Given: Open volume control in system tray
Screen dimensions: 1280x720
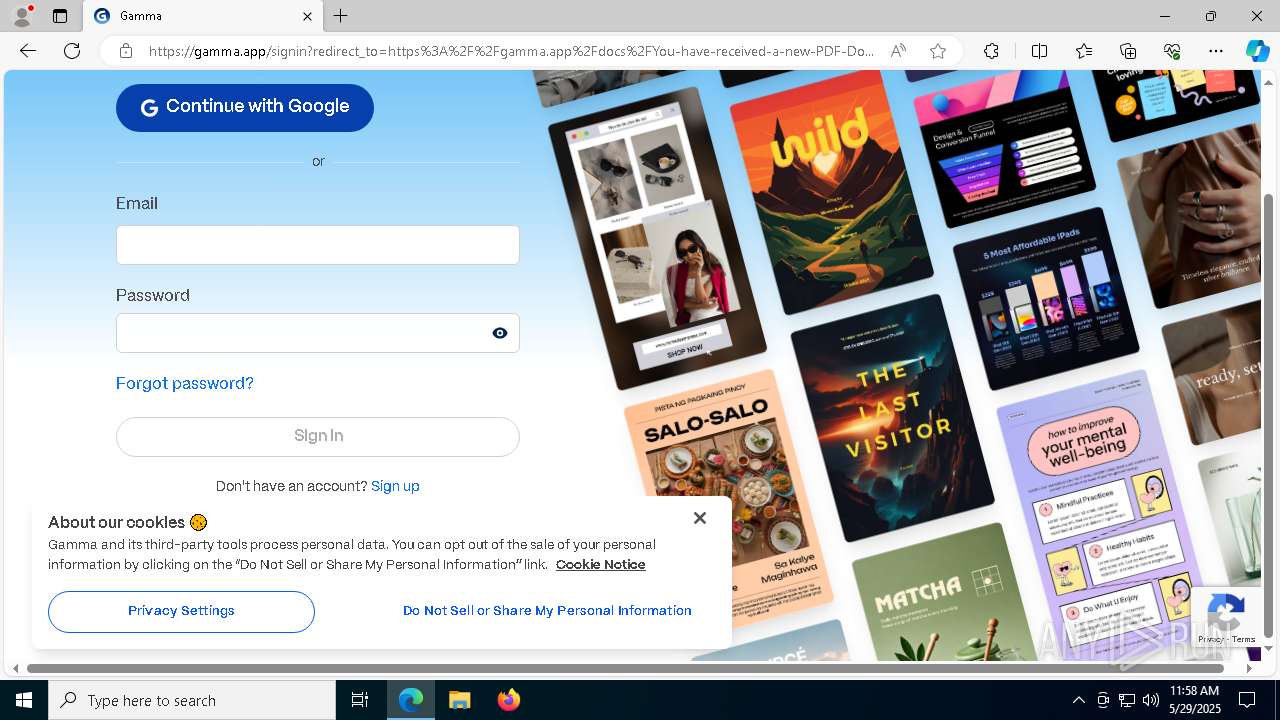Looking at the screenshot, I should coord(1151,700).
